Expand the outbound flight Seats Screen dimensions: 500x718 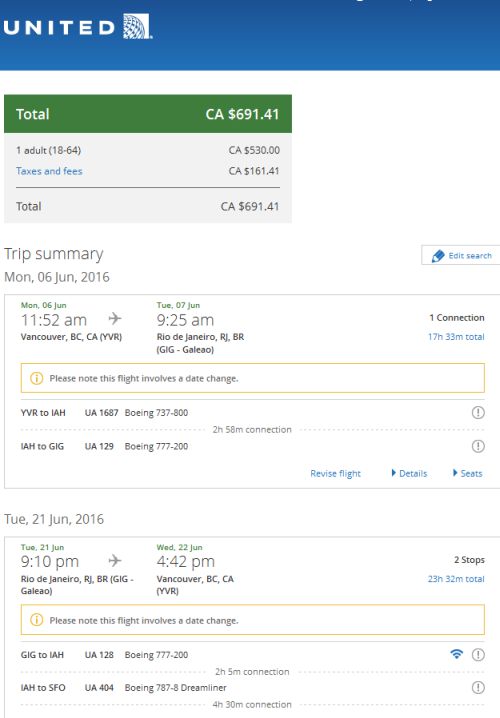pos(467,473)
